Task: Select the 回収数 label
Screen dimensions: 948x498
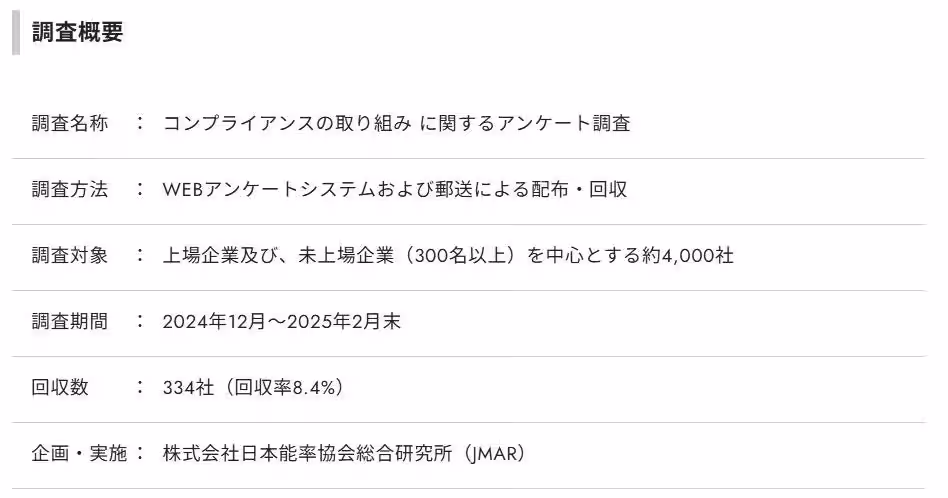Action: click(x=60, y=387)
